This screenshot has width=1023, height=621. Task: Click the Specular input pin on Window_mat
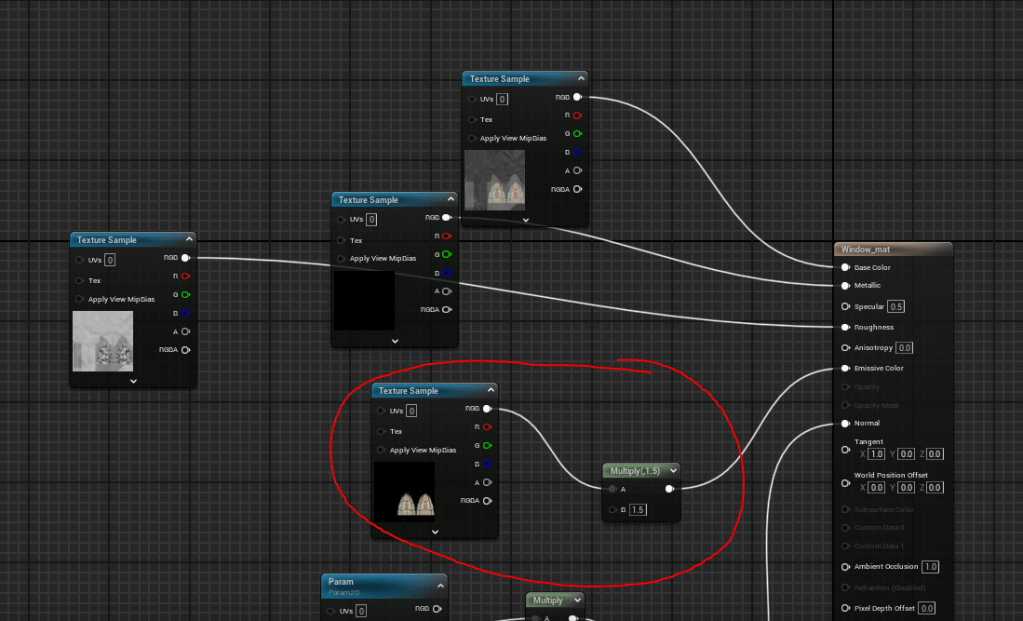pyautogui.click(x=846, y=307)
